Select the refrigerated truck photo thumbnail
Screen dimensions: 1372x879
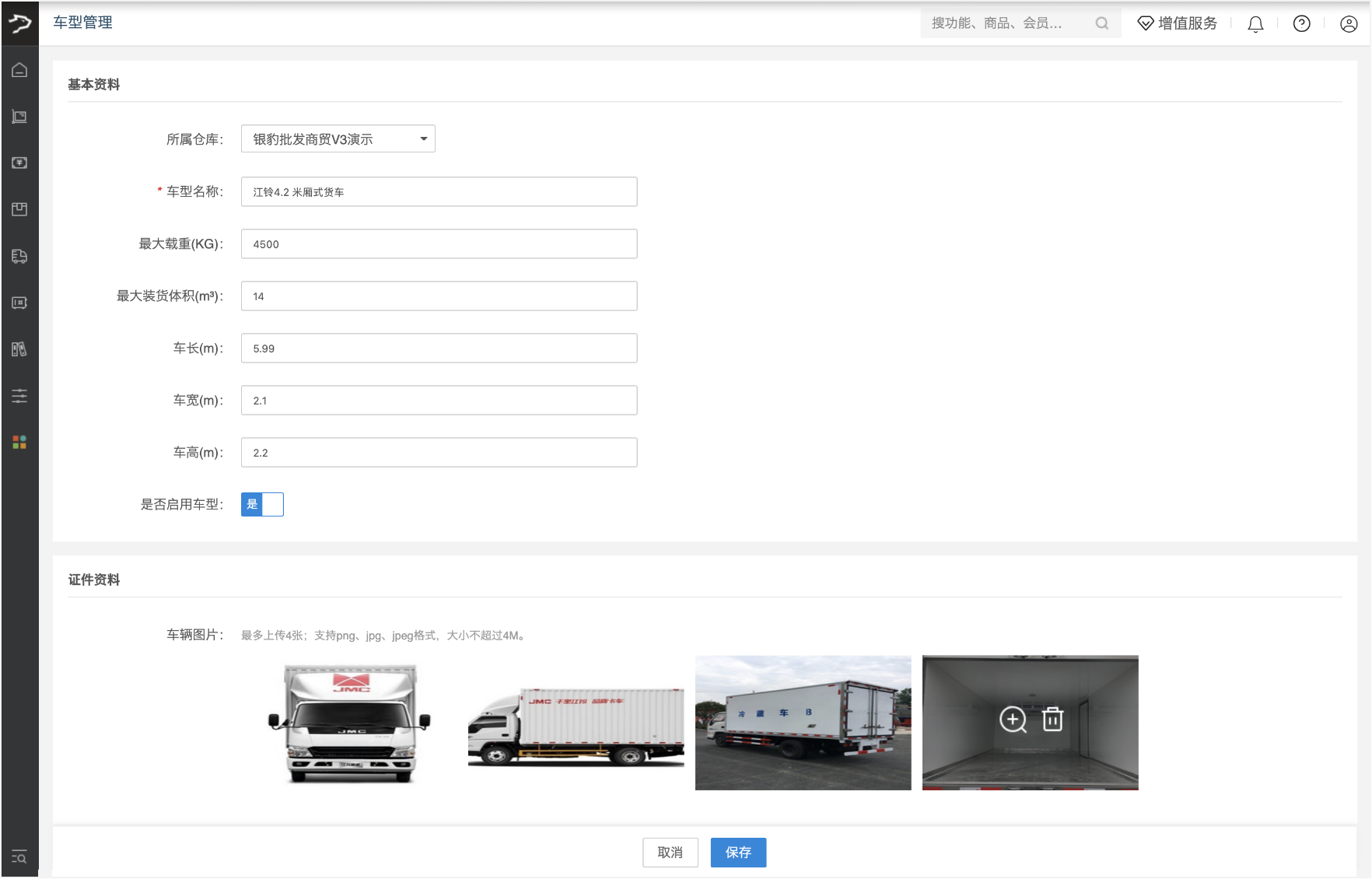click(x=803, y=723)
